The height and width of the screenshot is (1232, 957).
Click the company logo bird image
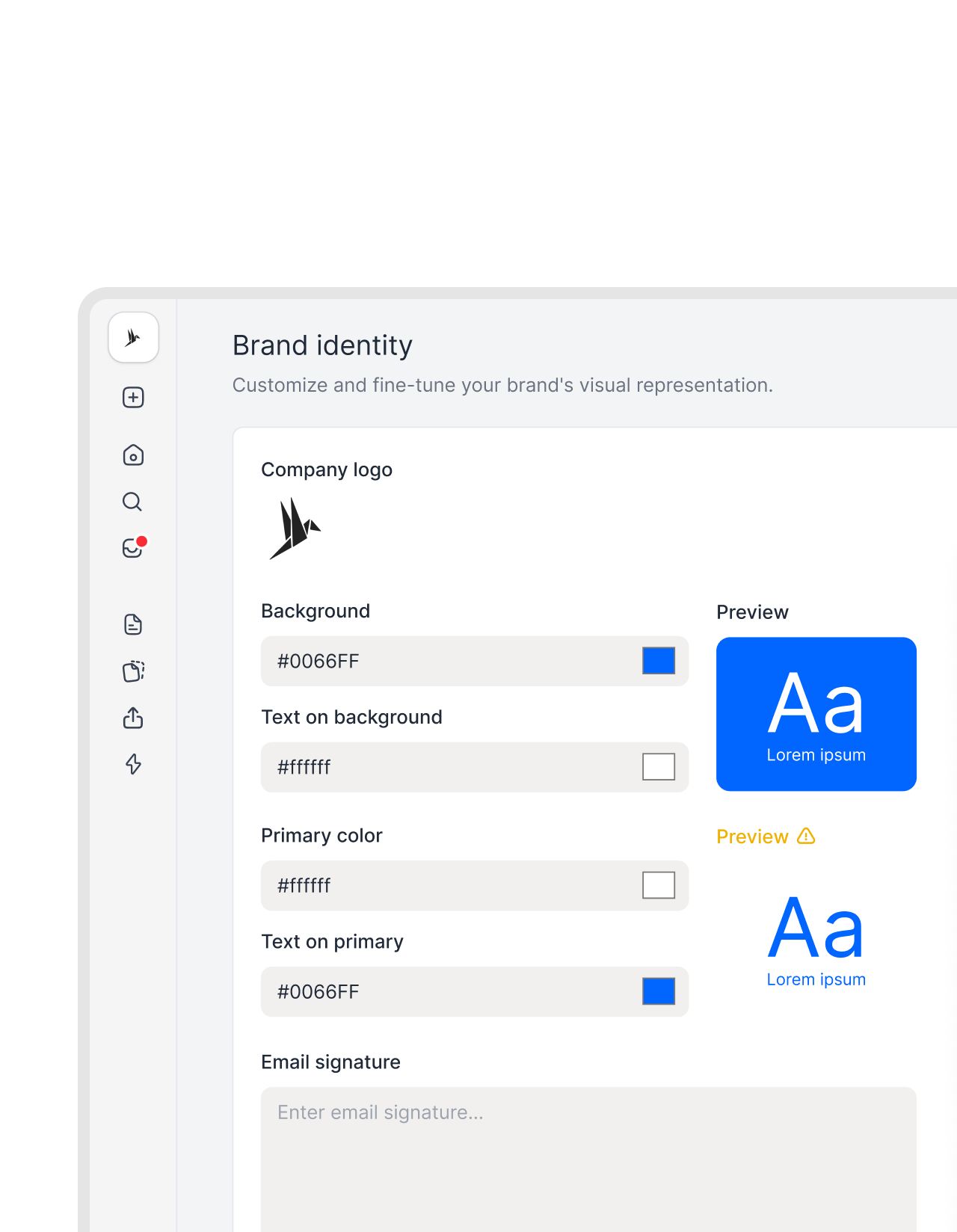[295, 529]
